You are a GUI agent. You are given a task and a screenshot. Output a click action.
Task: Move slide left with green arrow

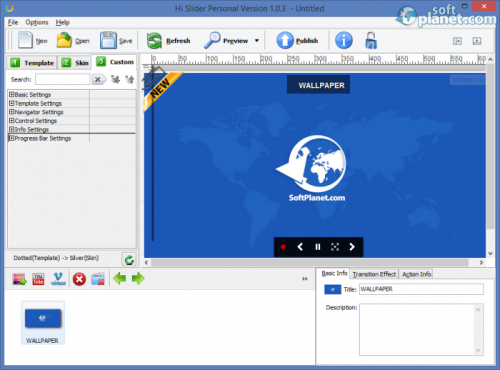click(119, 278)
